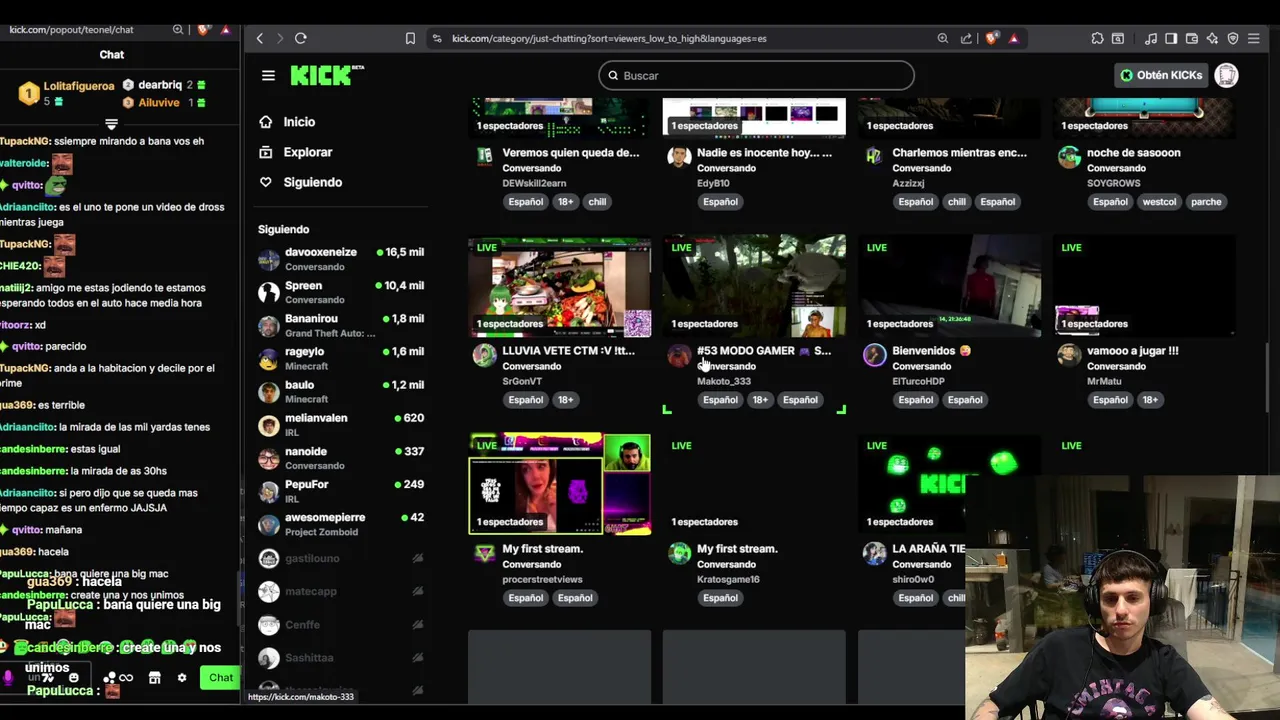The image size is (1280, 720).
Task: Open Makoto_333 stream thumbnail
Action: tap(755, 286)
